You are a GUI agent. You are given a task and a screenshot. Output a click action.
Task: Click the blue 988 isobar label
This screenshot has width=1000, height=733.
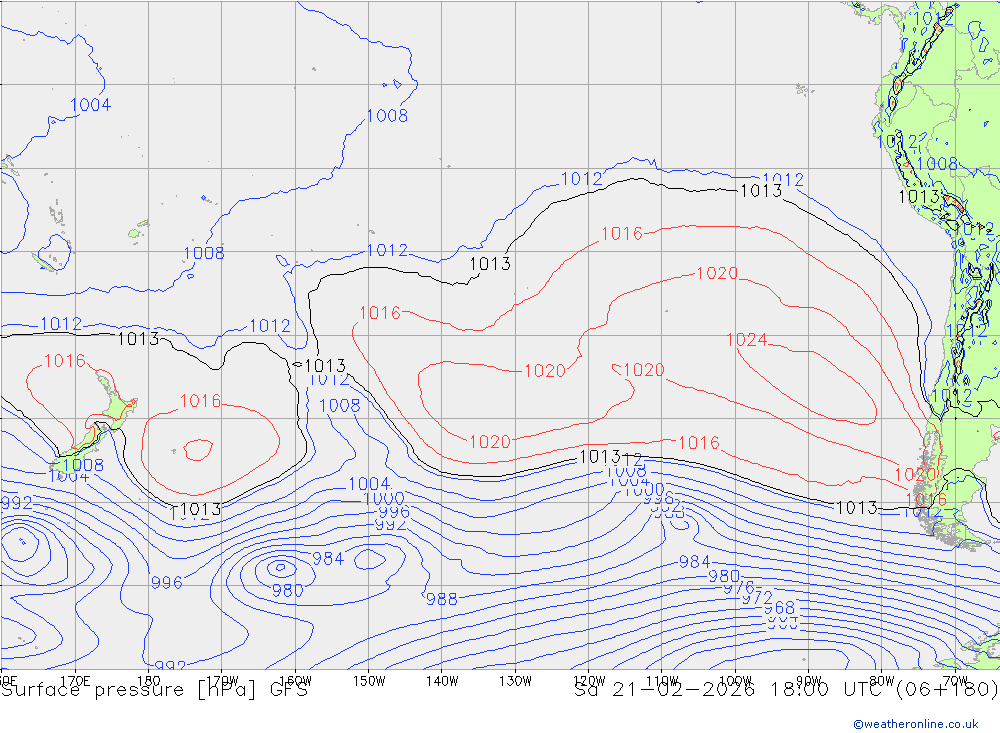pyautogui.click(x=441, y=599)
